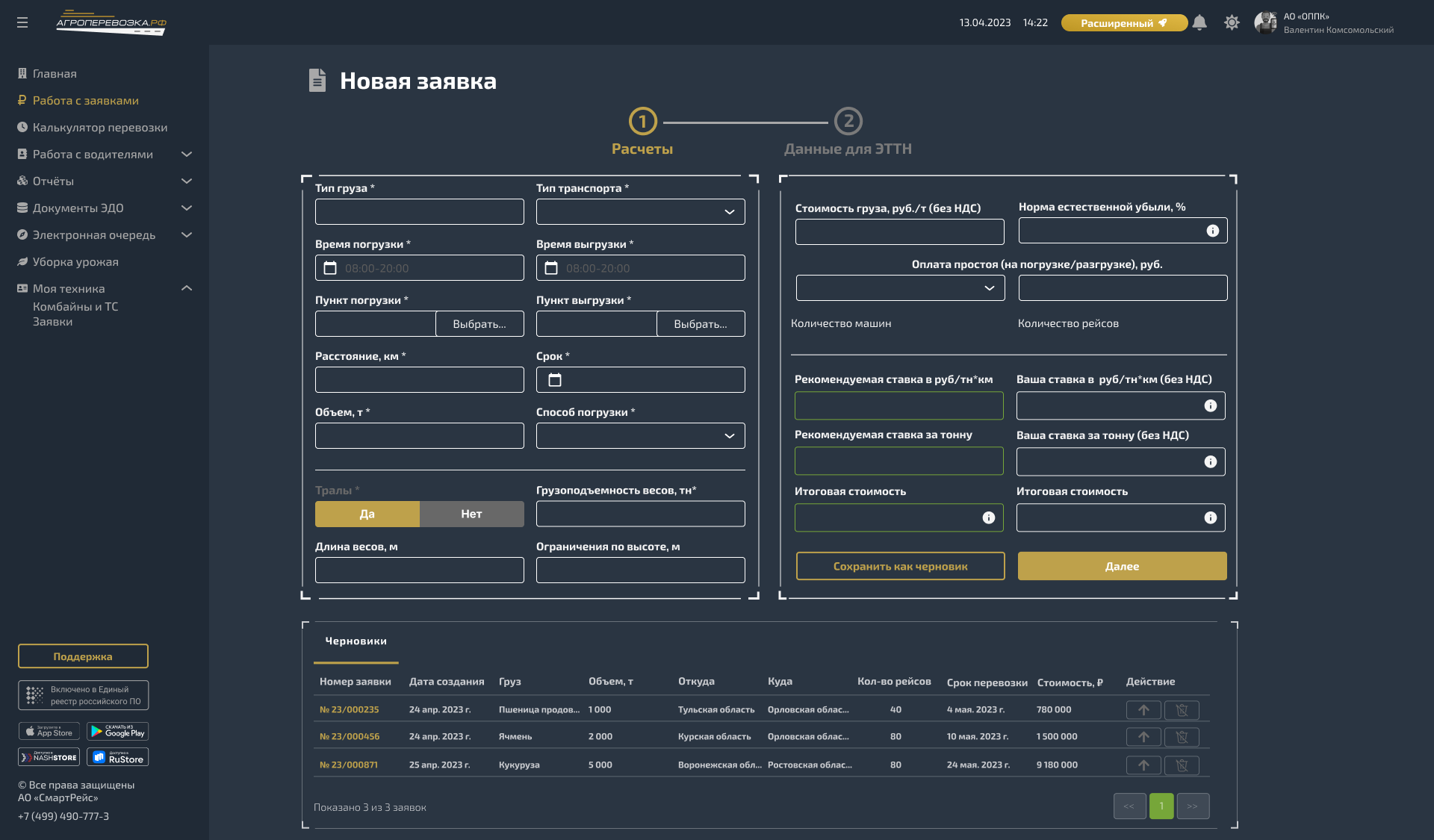This screenshot has width=1434, height=840.
Task: Open the Способ погрузки dropdown
Action: click(640, 436)
